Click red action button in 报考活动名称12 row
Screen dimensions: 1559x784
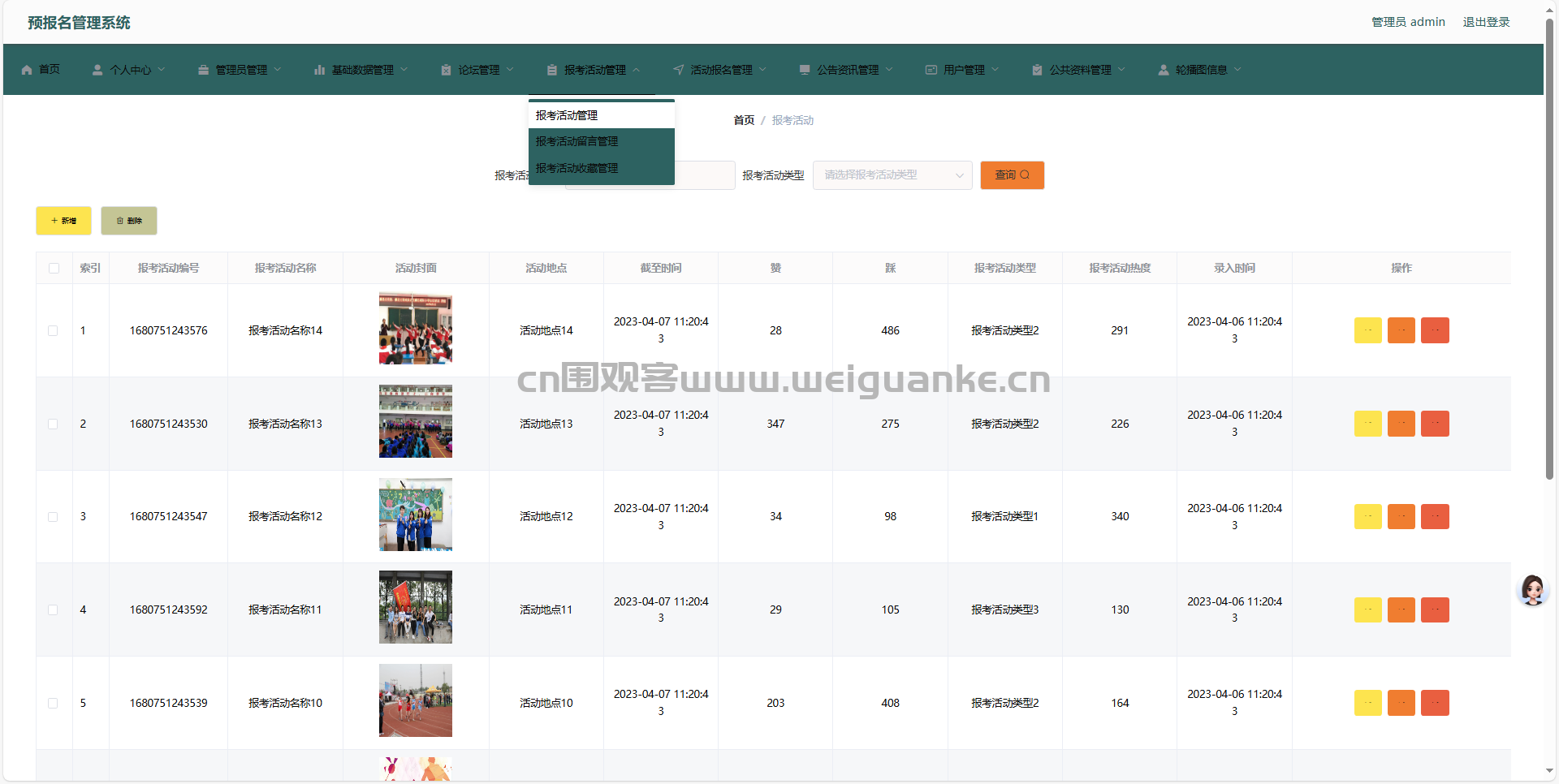tap(1435, 516)
